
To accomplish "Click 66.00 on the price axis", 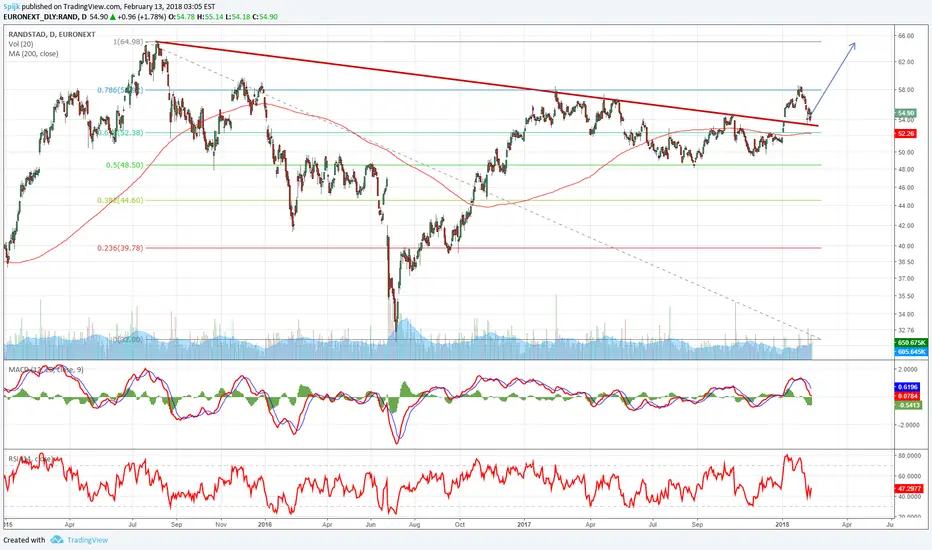I will pyautogui.click(x=906, y=36).
